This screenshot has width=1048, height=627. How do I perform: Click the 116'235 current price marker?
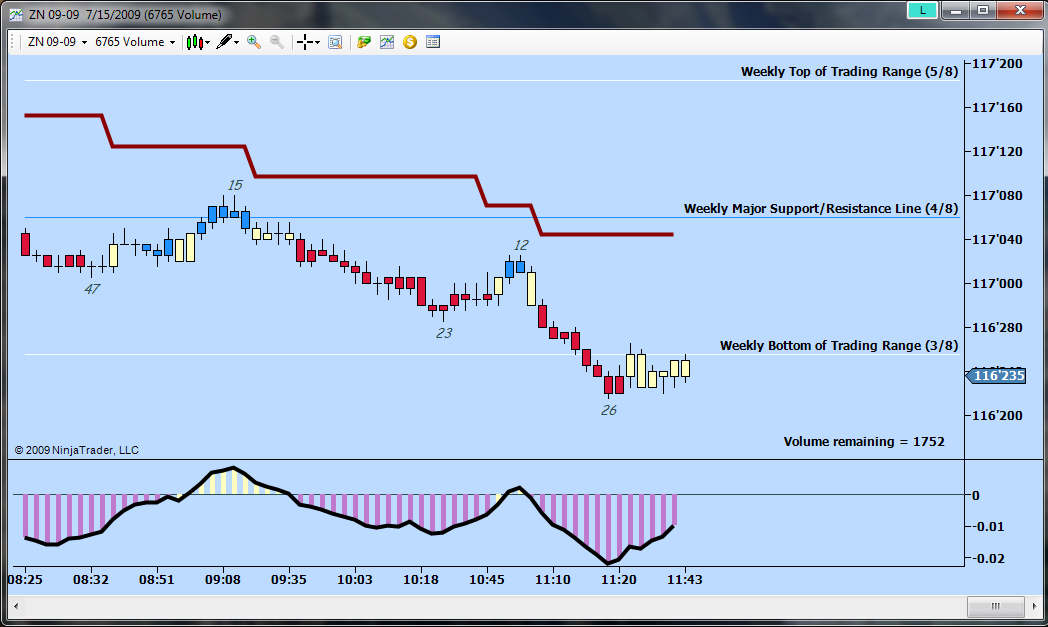(996, 376)
